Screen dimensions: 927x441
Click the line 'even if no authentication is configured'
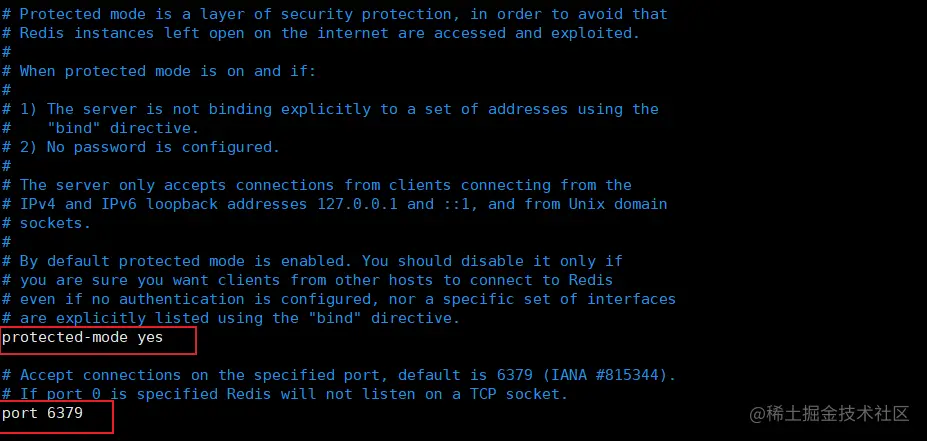339,299
